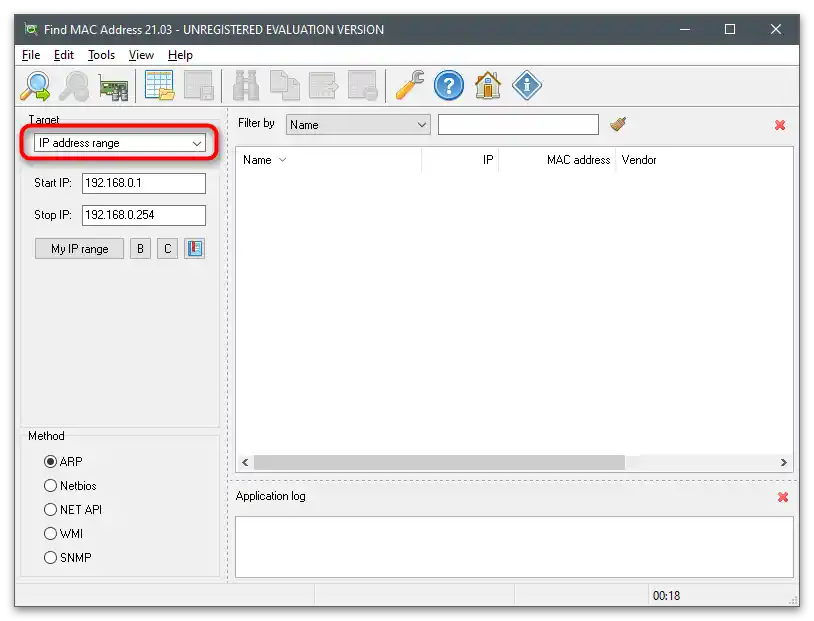Click class C range button
Viewport: 814px width, 621px height.
point(167,249)
